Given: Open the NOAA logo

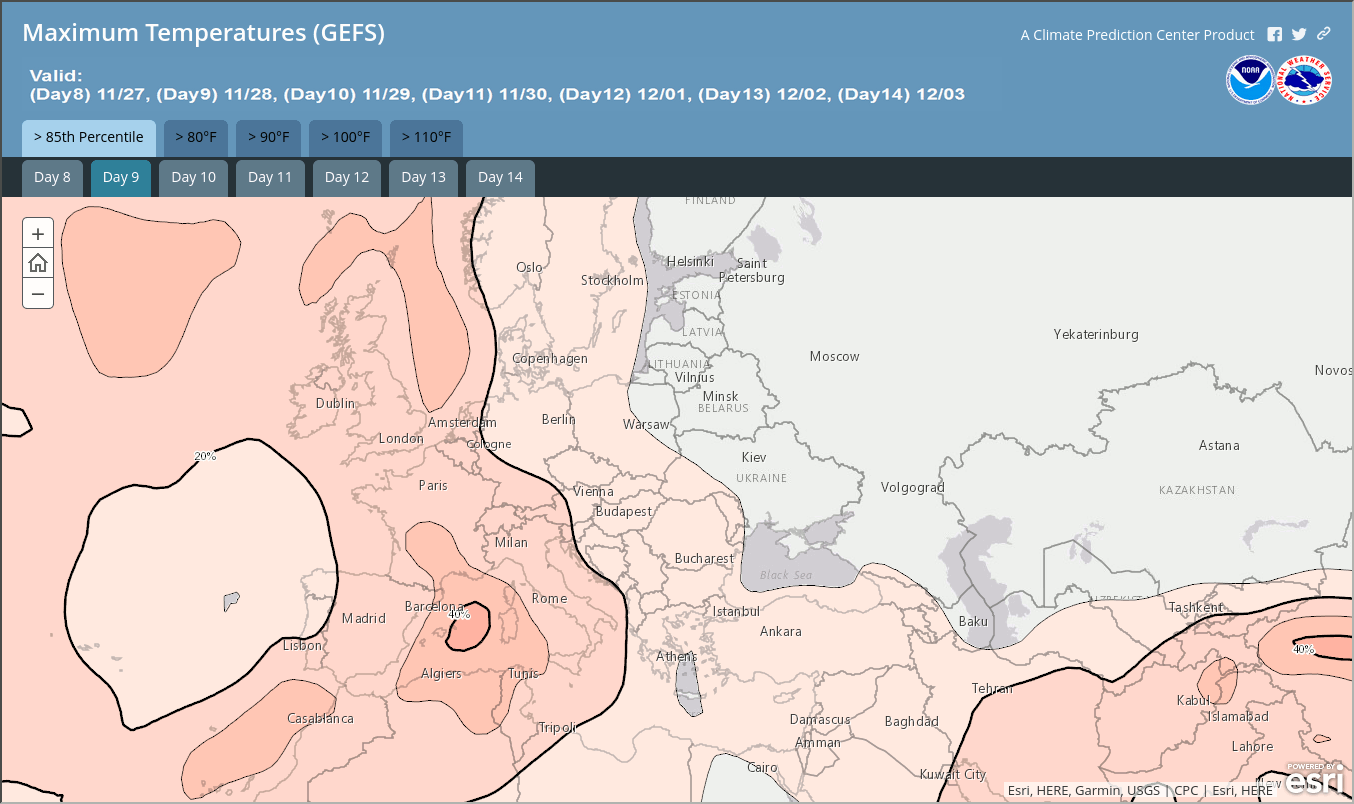Looking at the screenshot, I should 1250,80.
